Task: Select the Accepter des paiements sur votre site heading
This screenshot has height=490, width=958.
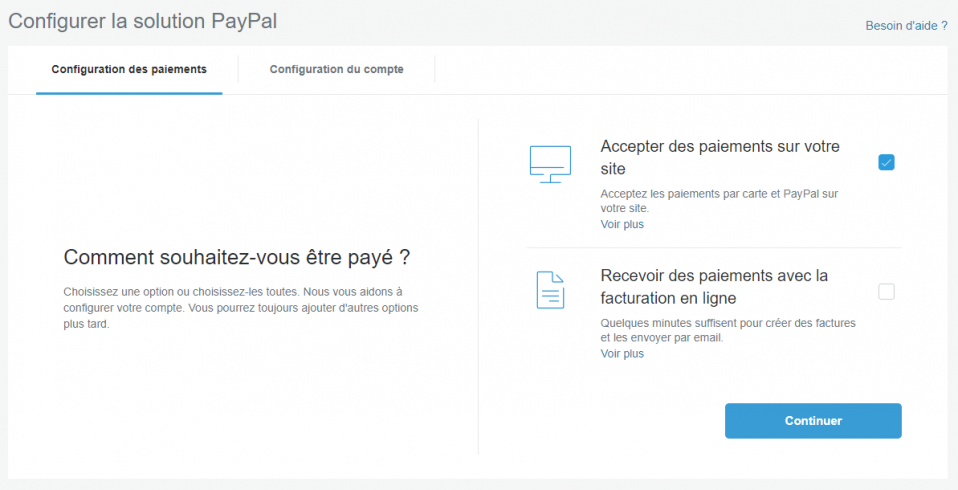Action: pyautogui.click(x=720, y=157)
